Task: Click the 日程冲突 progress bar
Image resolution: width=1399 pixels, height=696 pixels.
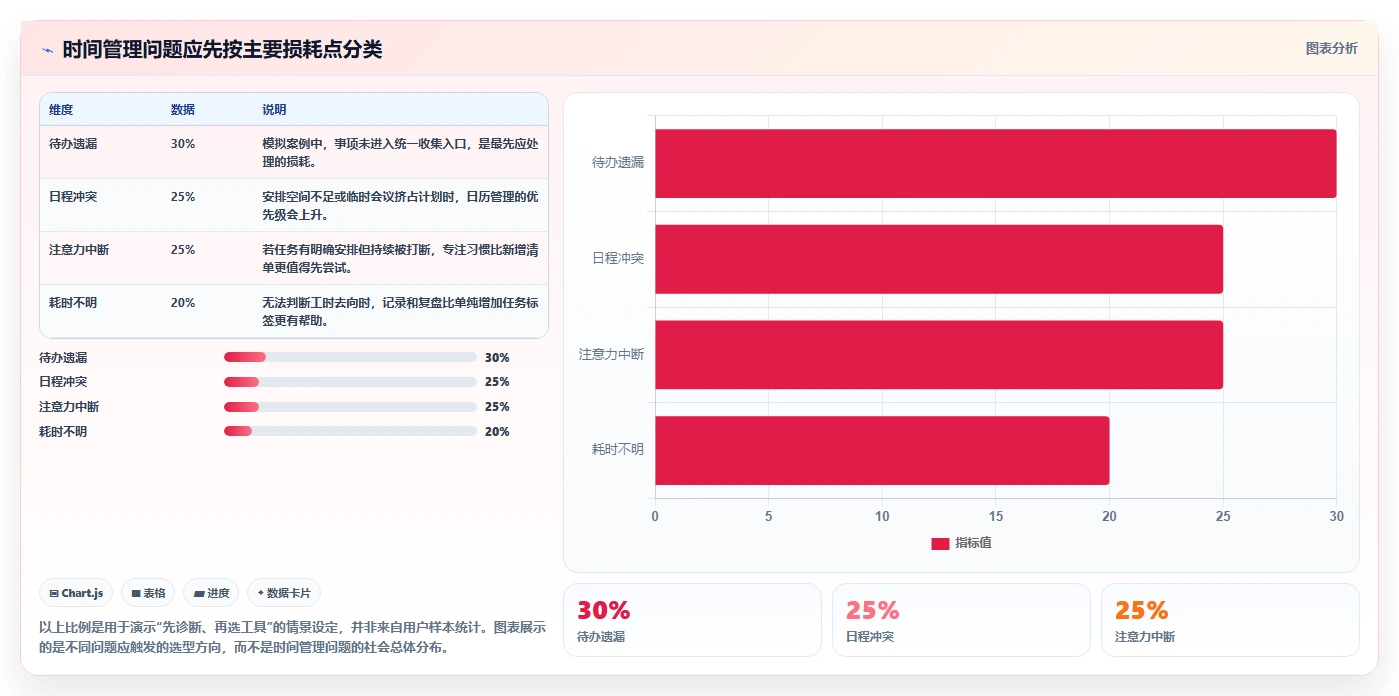Action: point(350,382)
